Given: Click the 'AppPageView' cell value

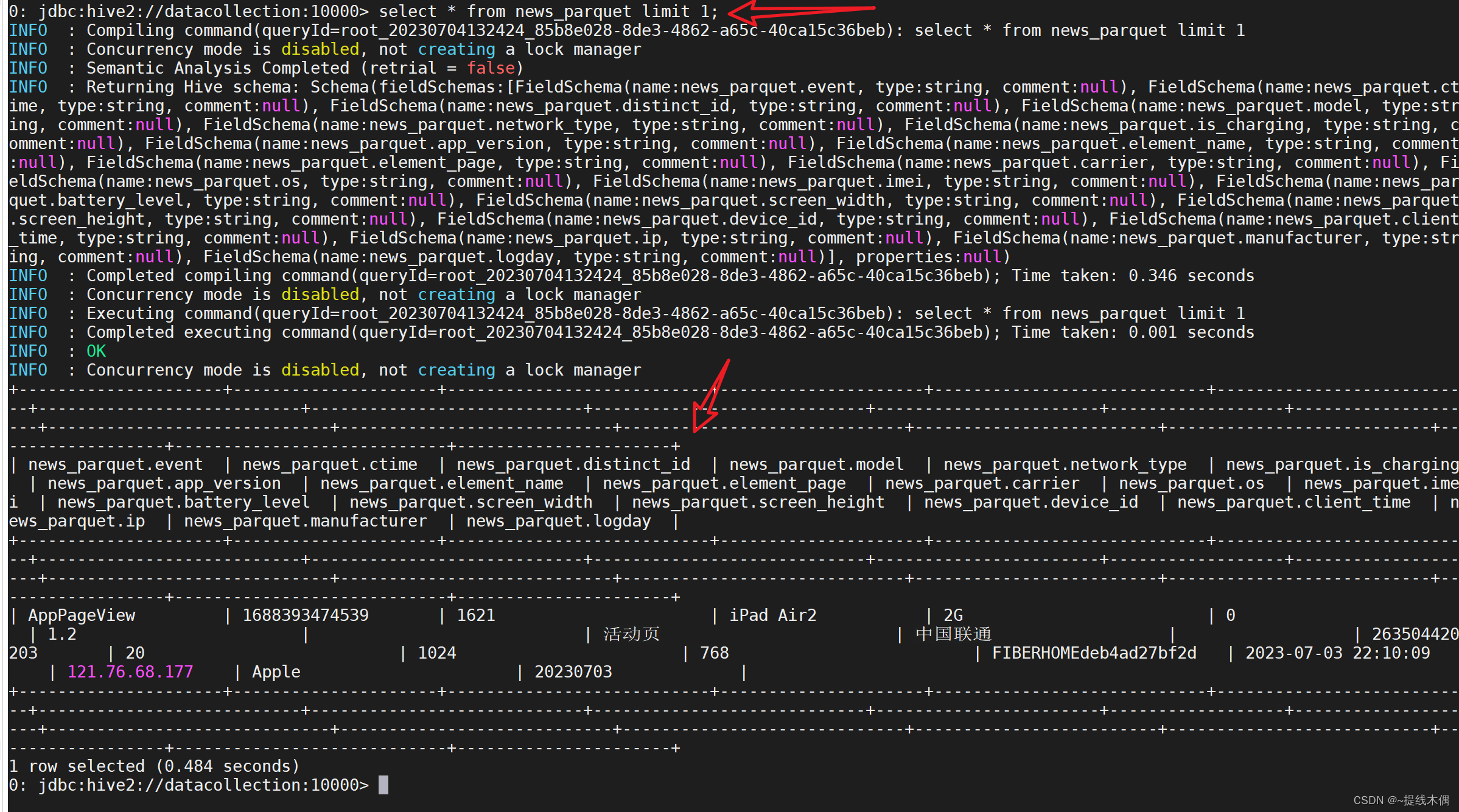Looking at the screenshot, I should coord(82,615).
